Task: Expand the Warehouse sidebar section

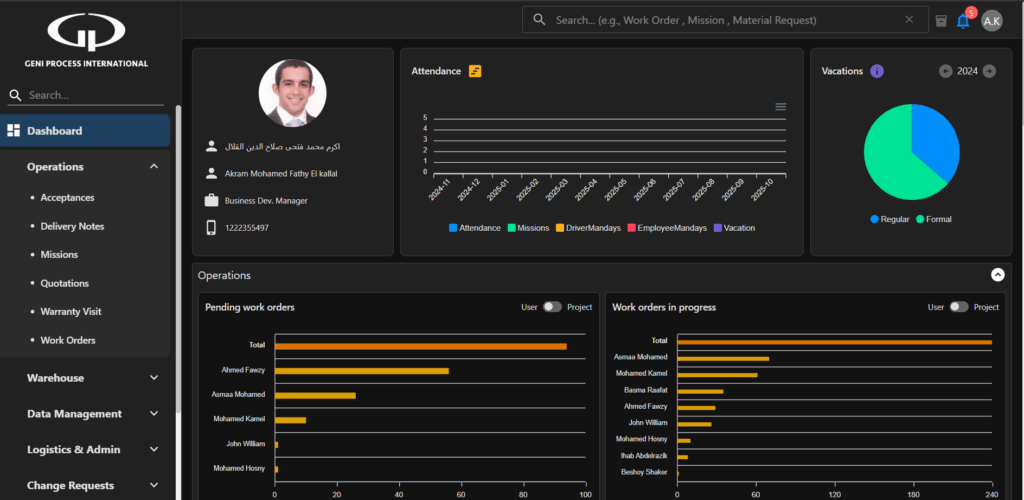Action: pyautogui.click(x=154, y=378)
